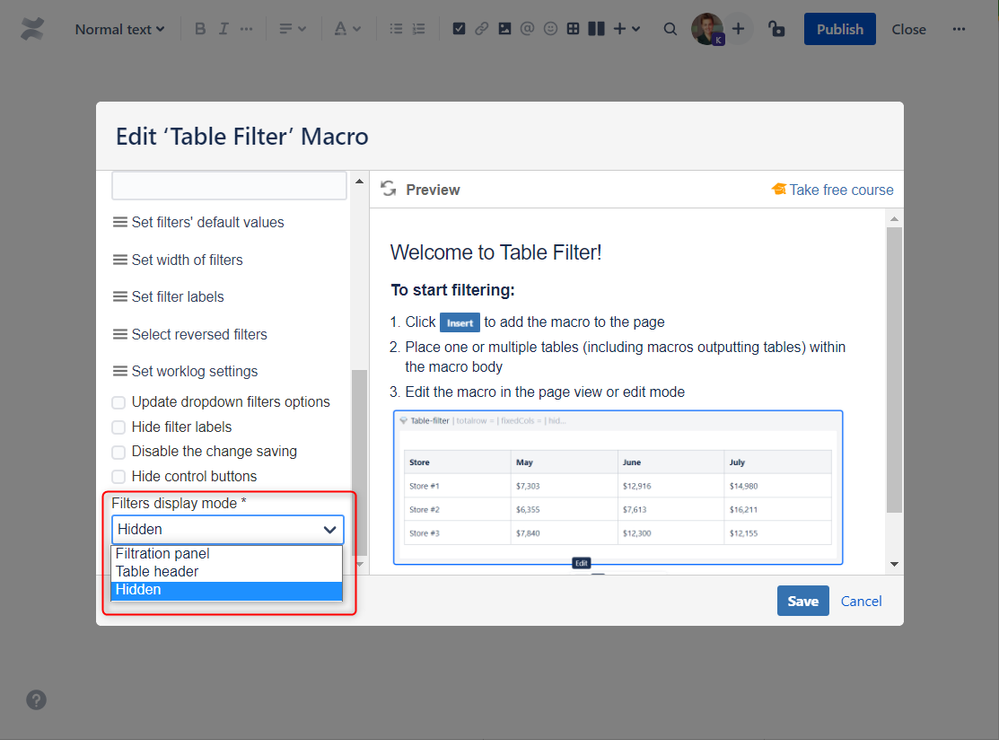Open the insert plus dropdown

point(626,29)
